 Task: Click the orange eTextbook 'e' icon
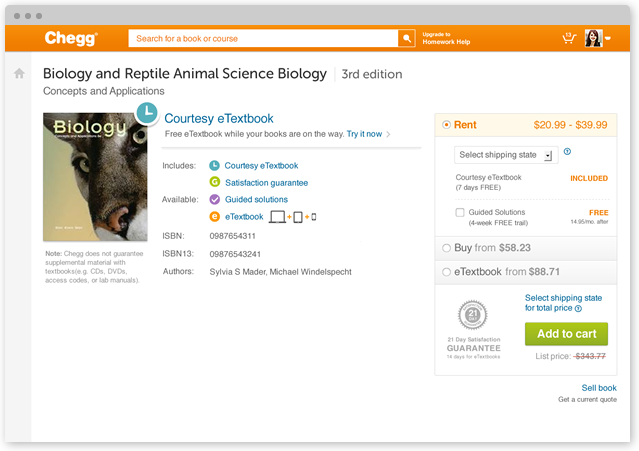(x=214, y=216)
